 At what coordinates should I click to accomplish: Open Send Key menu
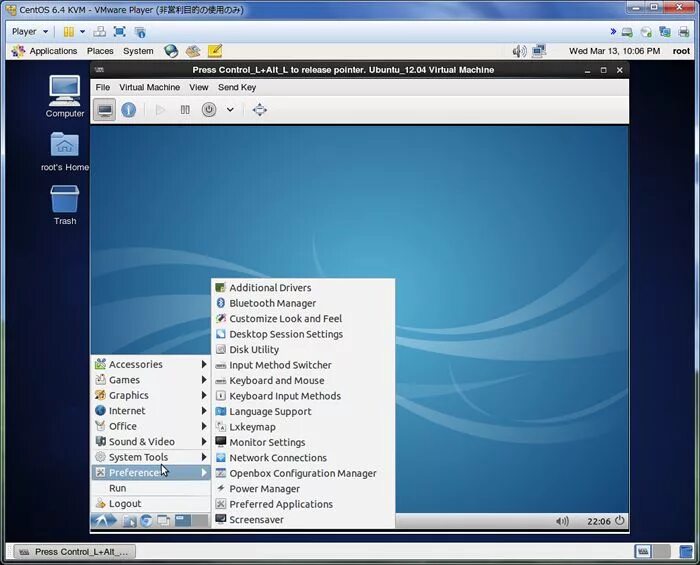(x=237, y=87)
